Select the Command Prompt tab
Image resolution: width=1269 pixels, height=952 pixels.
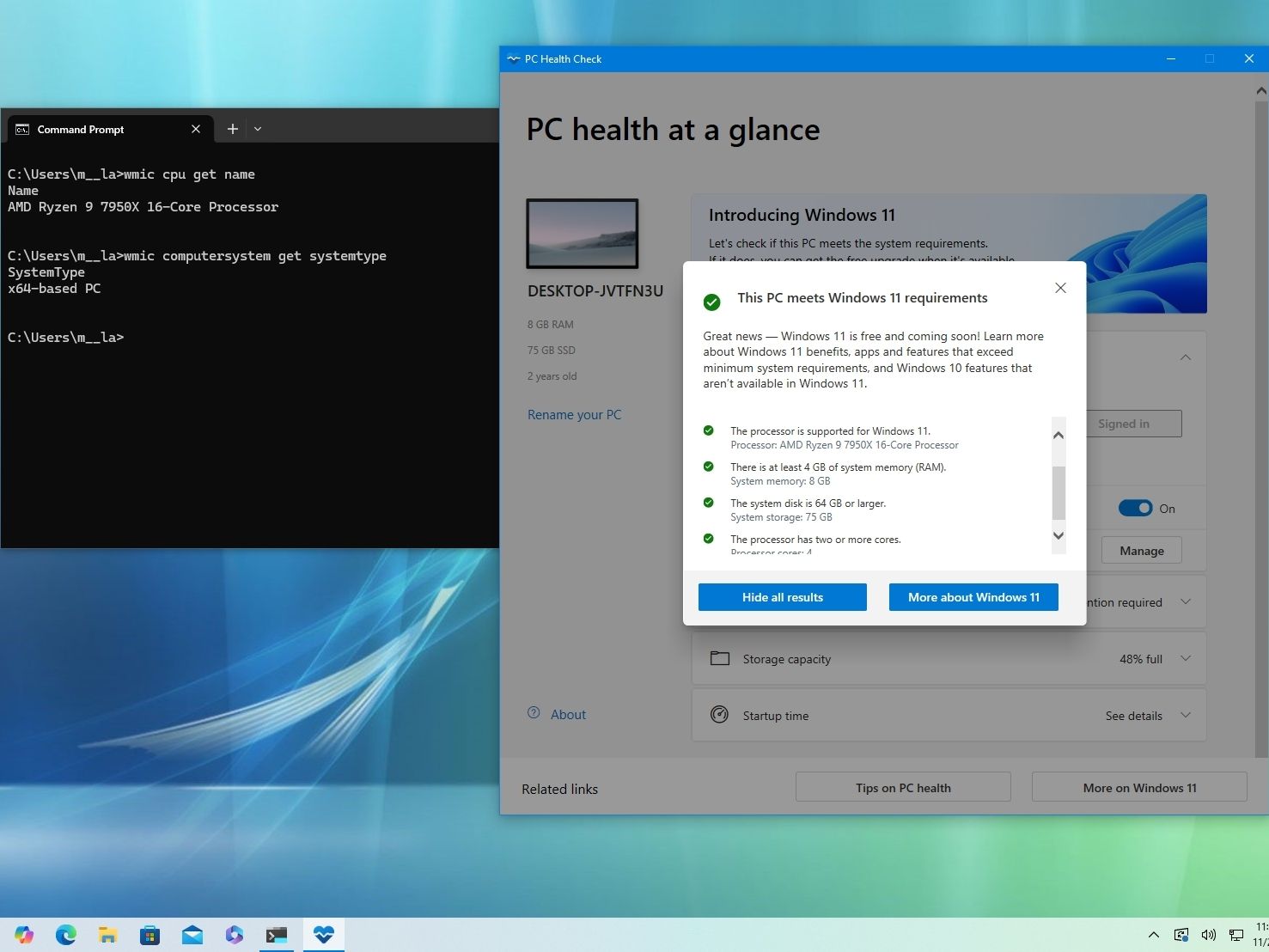[81, 129]
